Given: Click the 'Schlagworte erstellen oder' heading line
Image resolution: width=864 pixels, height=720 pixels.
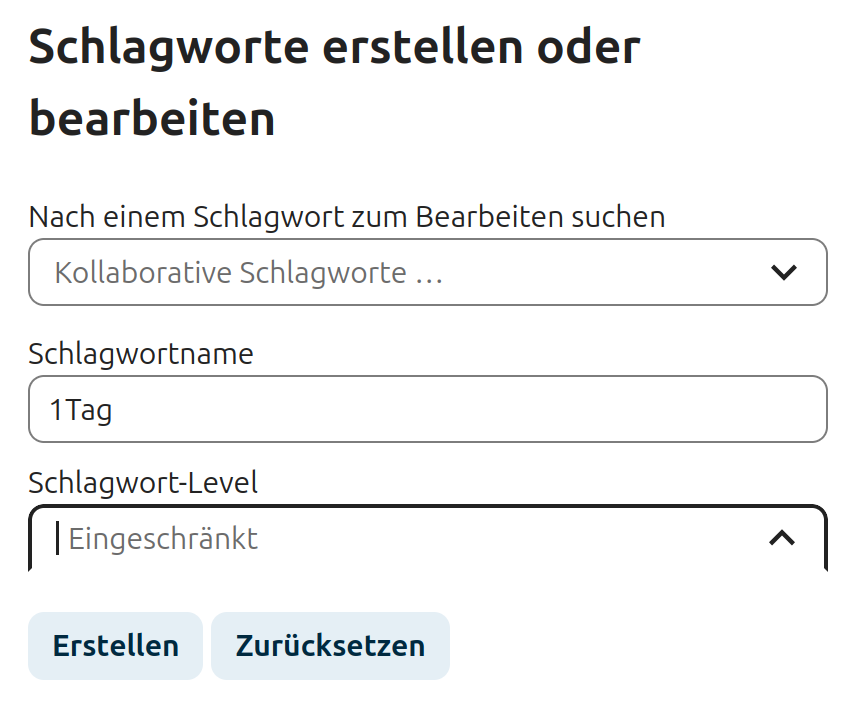Looking at the screenshot, I should (334, 47).
